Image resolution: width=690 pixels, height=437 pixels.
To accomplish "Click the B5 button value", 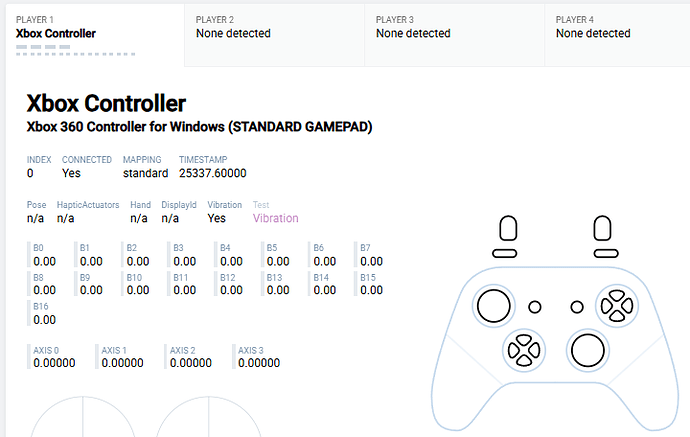I will [278, 261].
